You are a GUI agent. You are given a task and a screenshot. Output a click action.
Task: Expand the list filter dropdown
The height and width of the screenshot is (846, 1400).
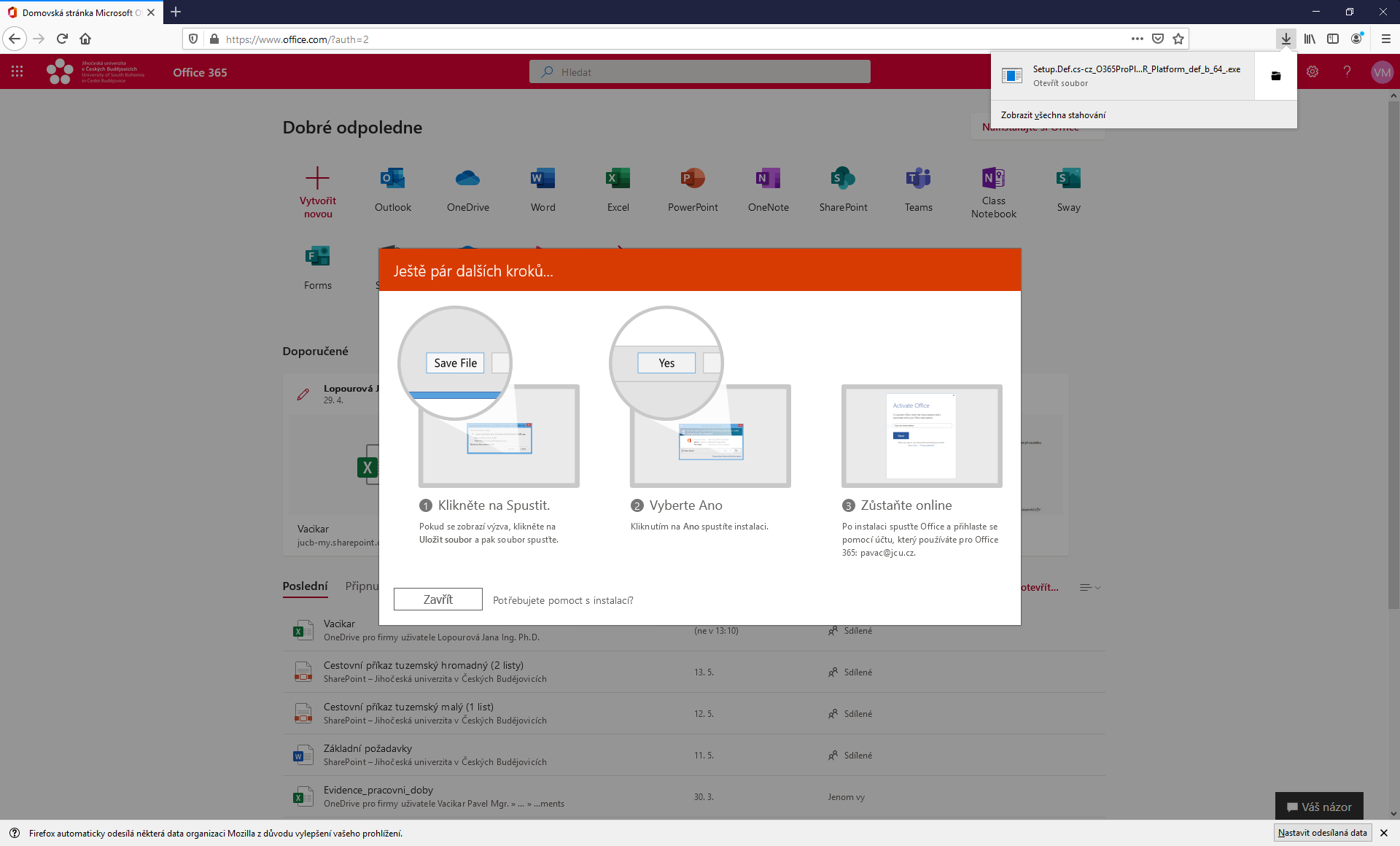[x=1090, y=587]
